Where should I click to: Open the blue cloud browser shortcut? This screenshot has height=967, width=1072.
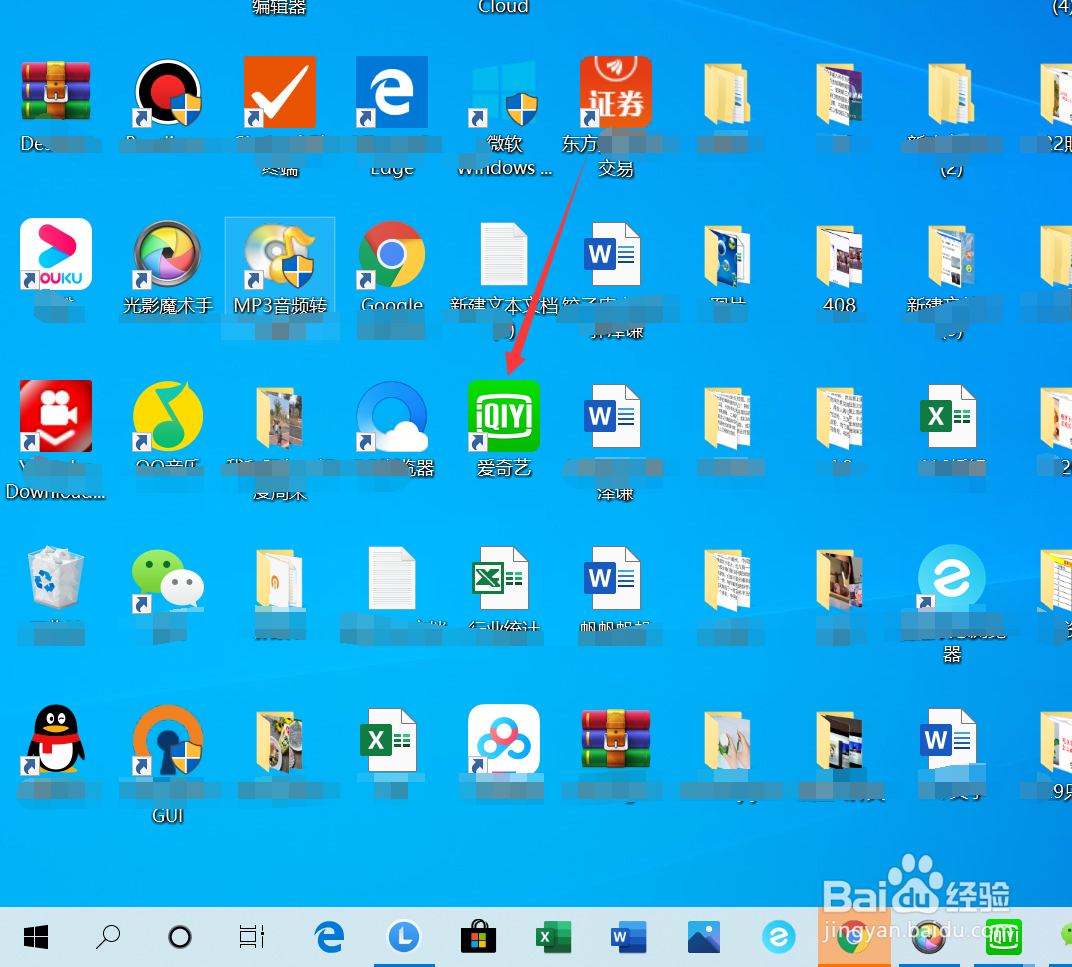pyautogui.click(x=392, y=416)
